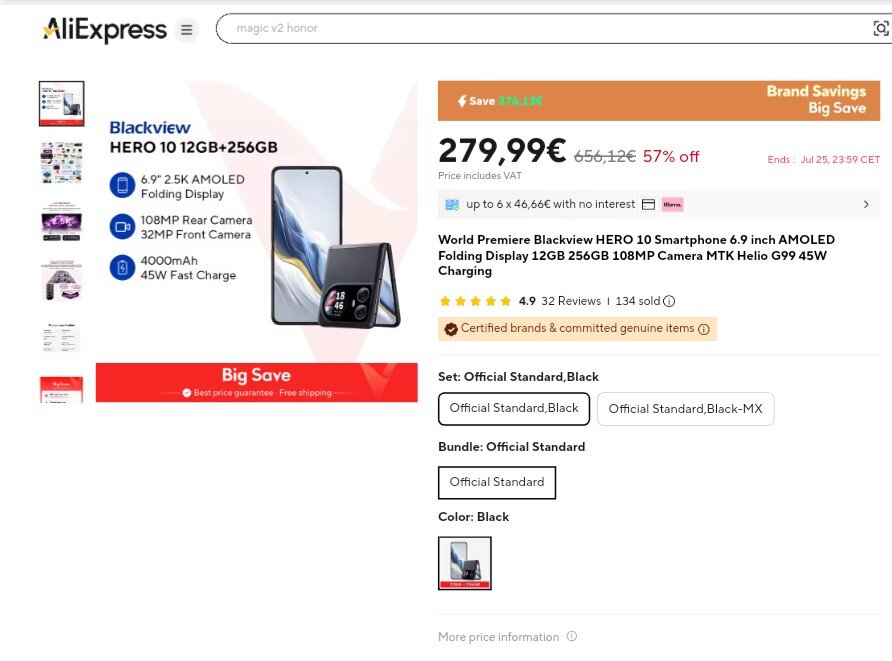This screenshot has width=892, height=661.
Task: Click the Klarna payment logo icon
Action: (x=672, y=205)
